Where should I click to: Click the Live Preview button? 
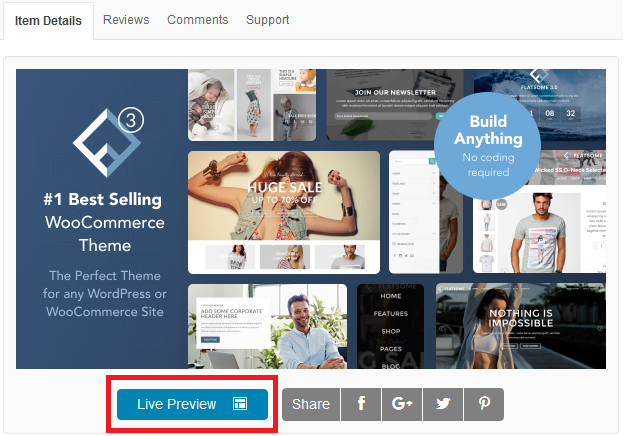[x=192, y=404]
